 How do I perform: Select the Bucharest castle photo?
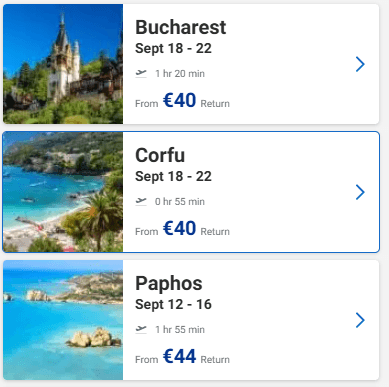63,64
